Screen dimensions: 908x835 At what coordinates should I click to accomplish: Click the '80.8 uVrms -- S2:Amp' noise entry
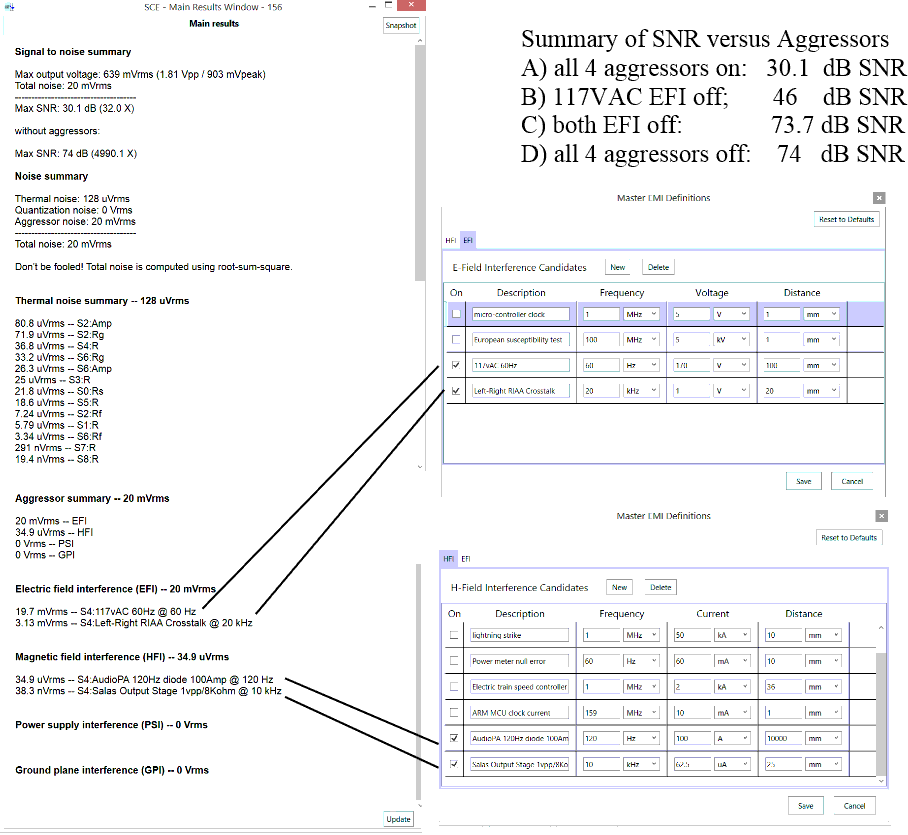tap(63, 323)
